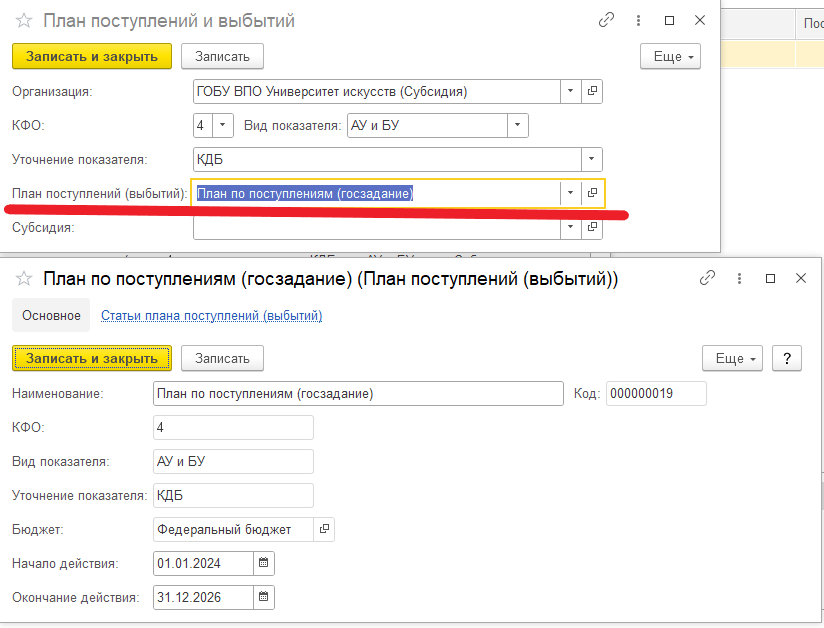Viewport: 824px width, 628px height.
Task: Expand the Уточнение показателя КДБ dropdown
Action: coord(591,159)
